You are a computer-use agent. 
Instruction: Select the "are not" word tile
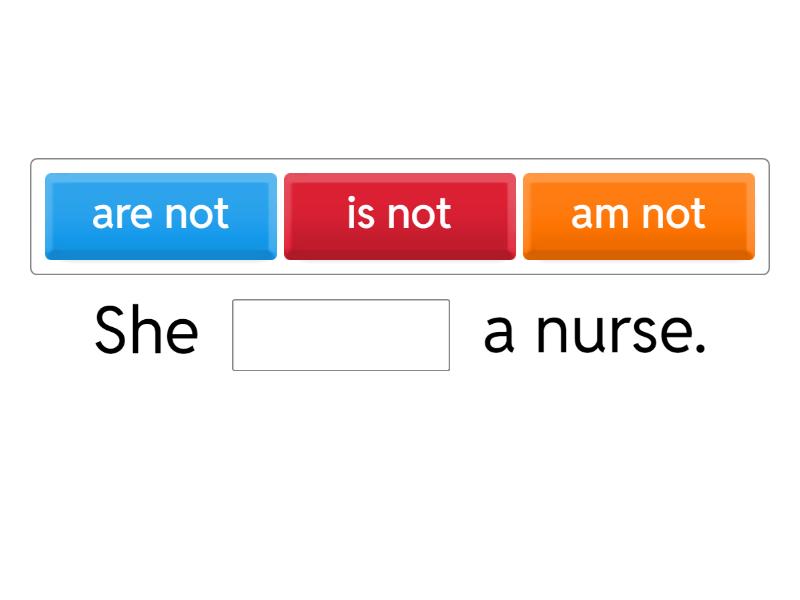(x=161, y=216)
